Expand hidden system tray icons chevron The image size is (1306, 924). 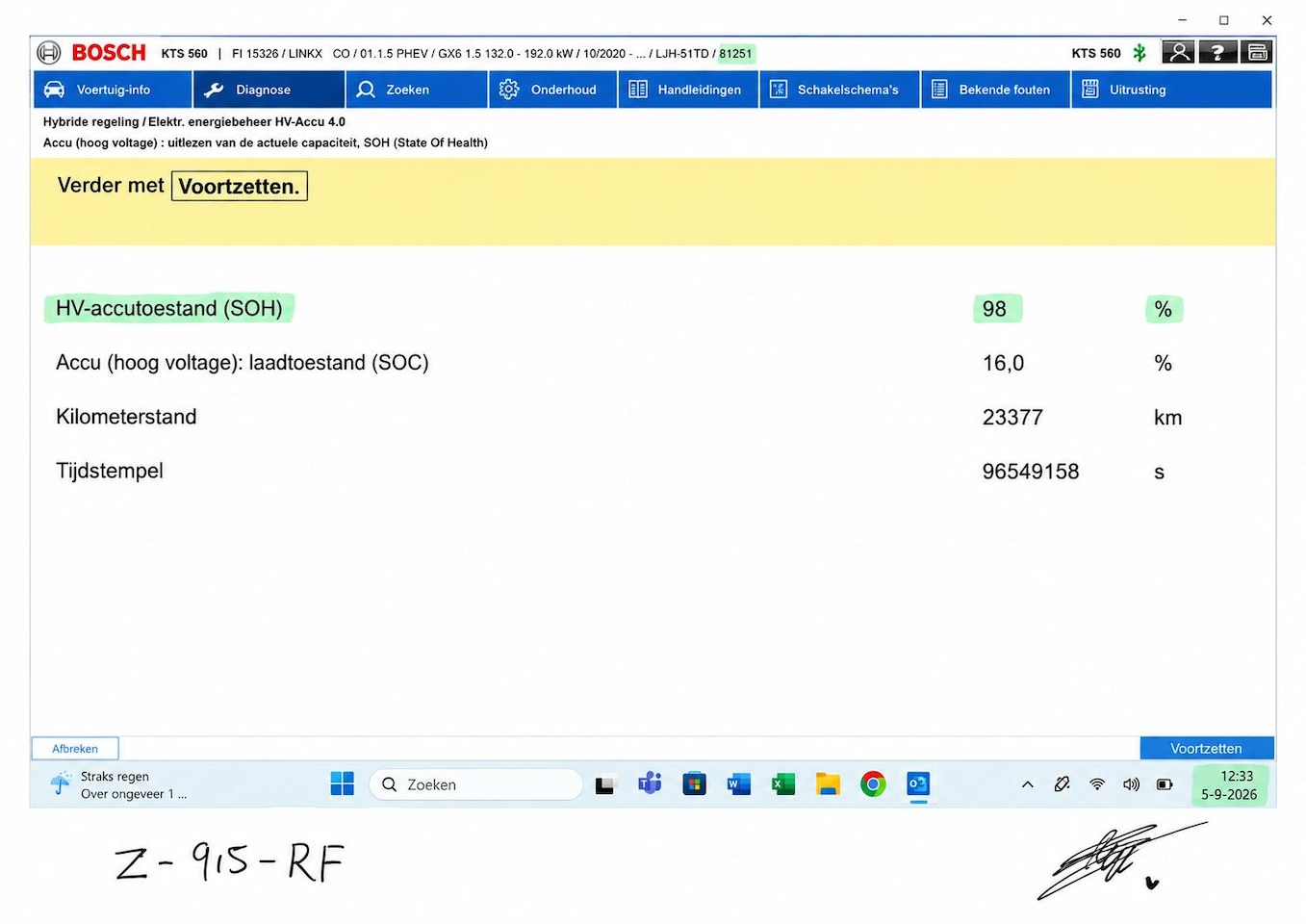click(x=1028, y=784)
